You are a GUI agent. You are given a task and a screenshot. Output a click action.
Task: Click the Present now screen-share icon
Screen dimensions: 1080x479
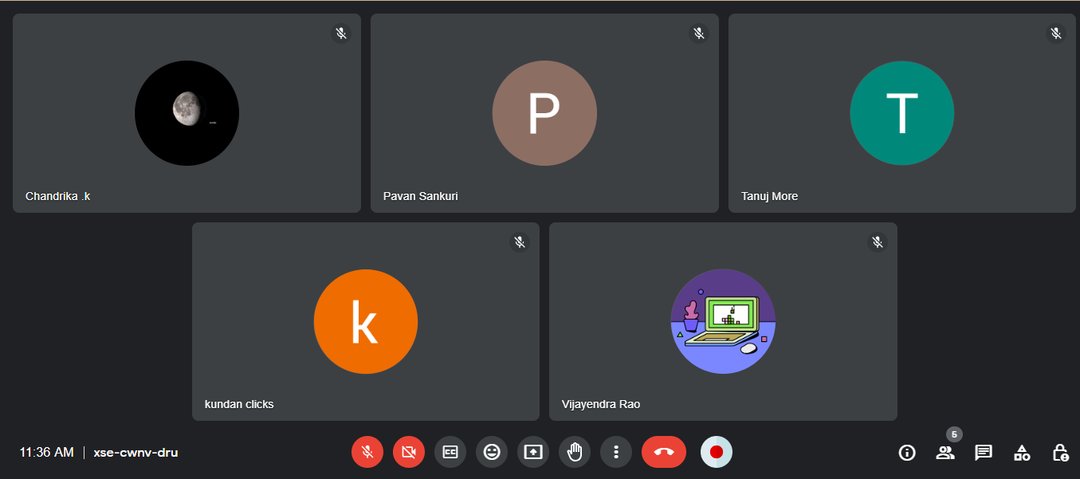pos(533,452)
